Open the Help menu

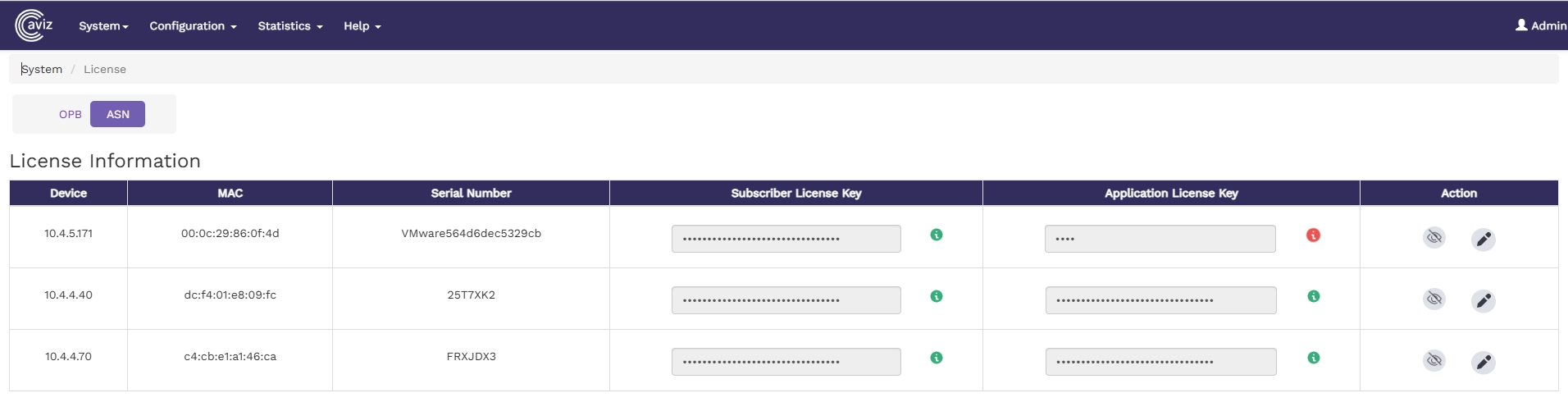pos(362,26)
